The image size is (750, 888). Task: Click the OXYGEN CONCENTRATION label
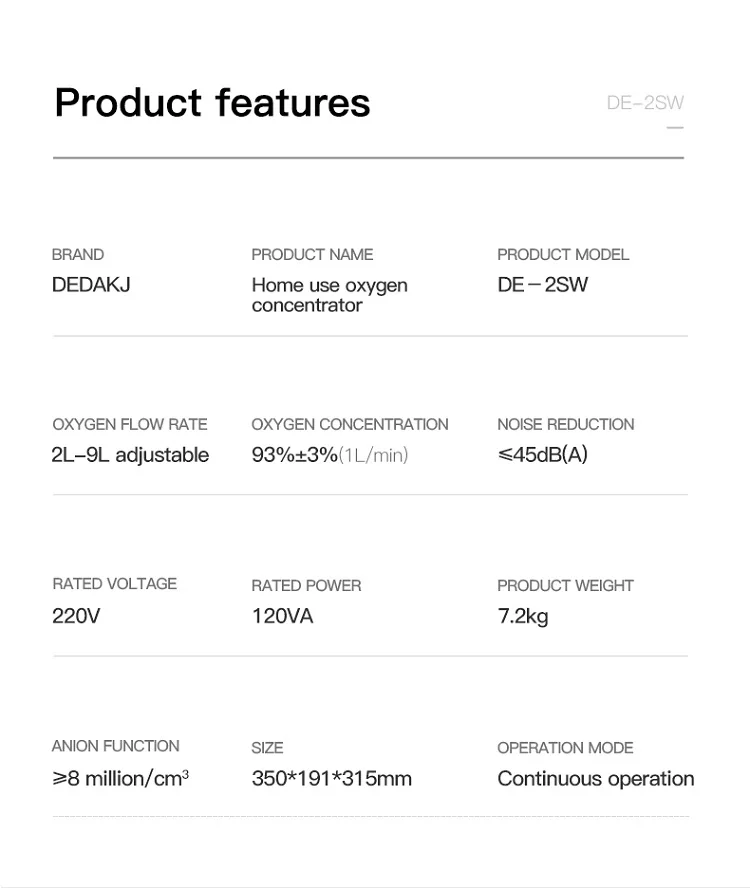pos(350,425)
